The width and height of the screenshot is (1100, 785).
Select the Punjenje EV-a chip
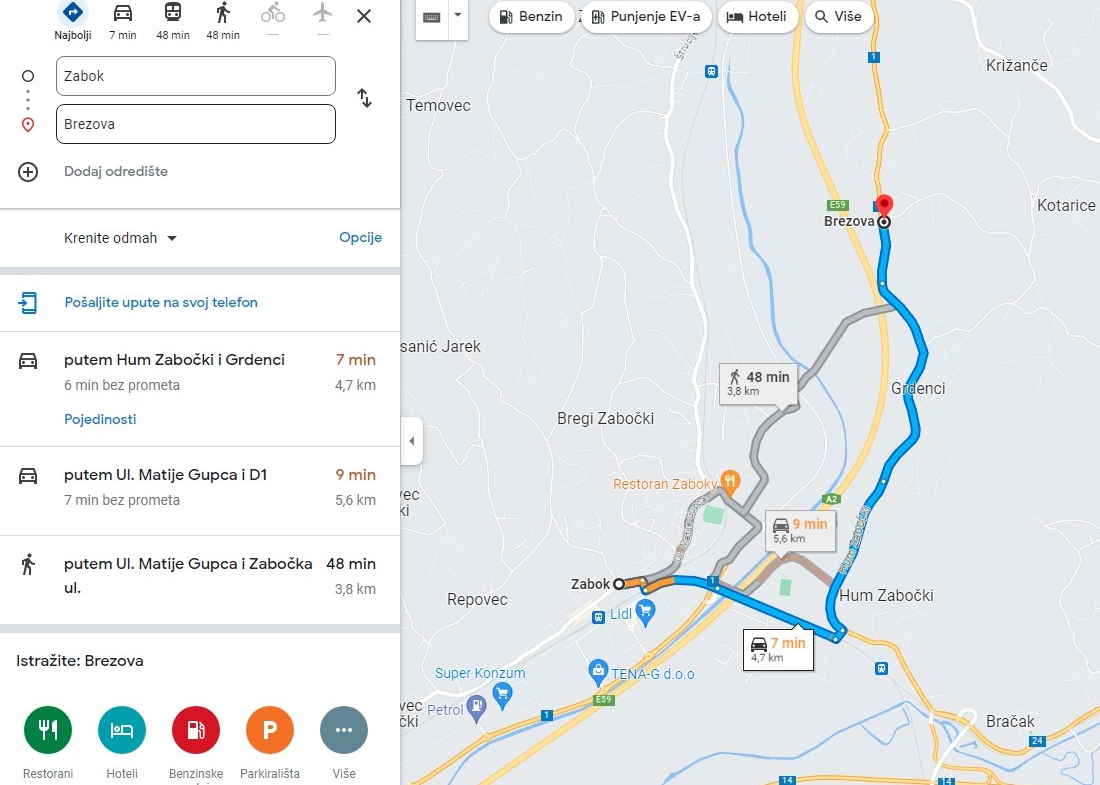pos(646,17)
